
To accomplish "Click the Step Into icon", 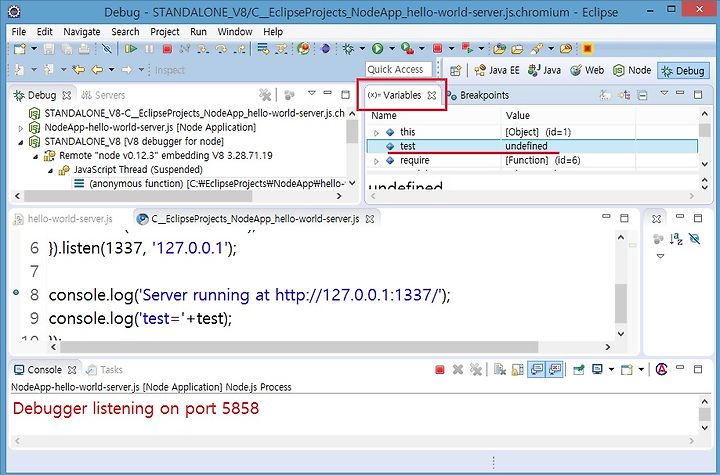I will 203,49.
